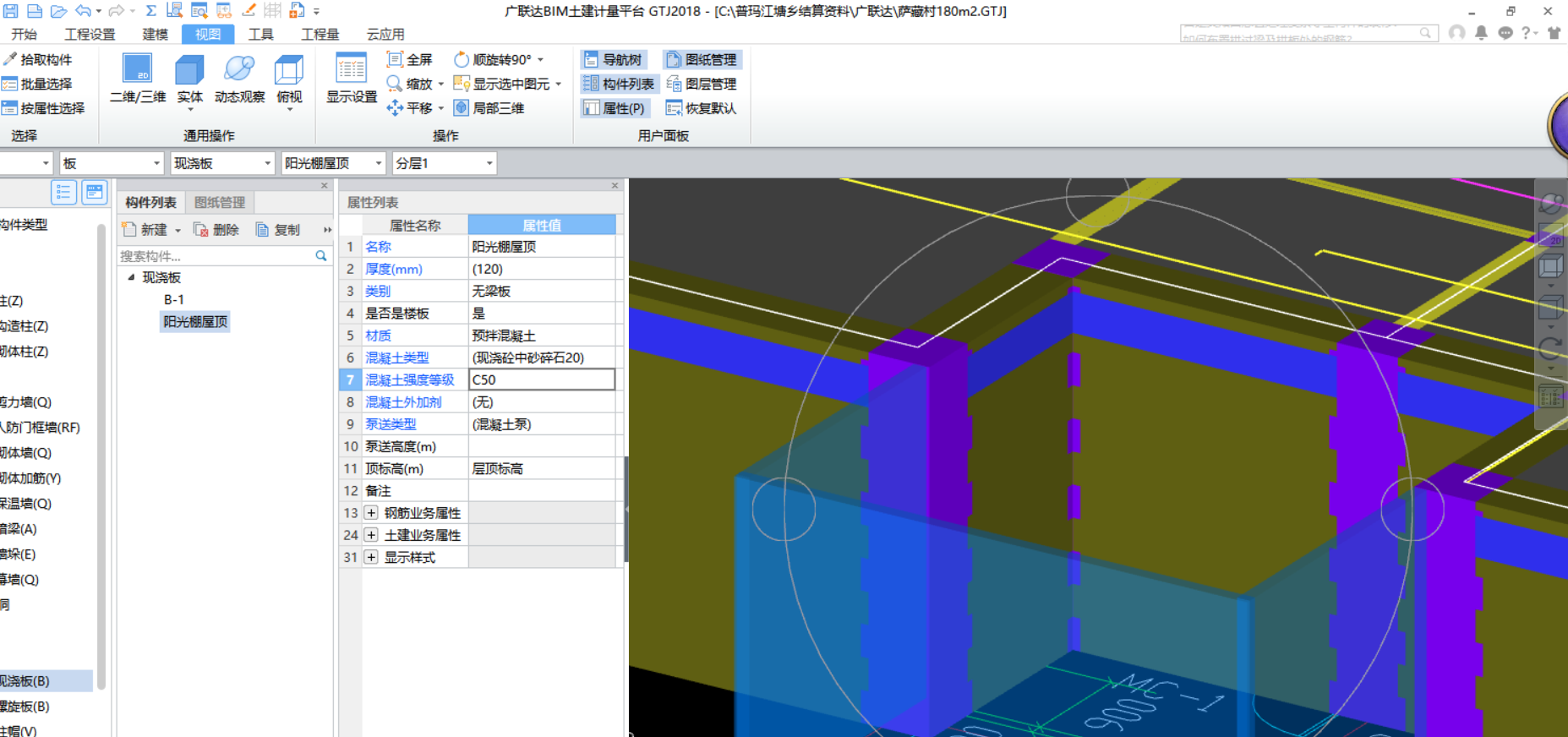Image resolution: width=1568 pixels, height=737 pixels.
Task: Open the 开始 ribbon tab
Action: click(x=24, y=34)
